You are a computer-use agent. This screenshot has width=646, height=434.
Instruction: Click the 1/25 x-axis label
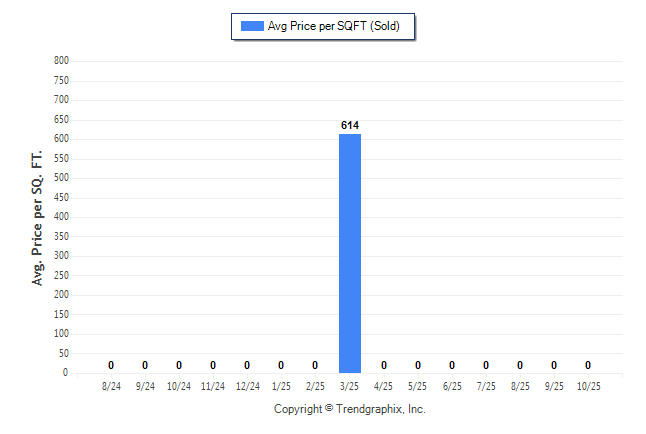(x=281, y=386)
